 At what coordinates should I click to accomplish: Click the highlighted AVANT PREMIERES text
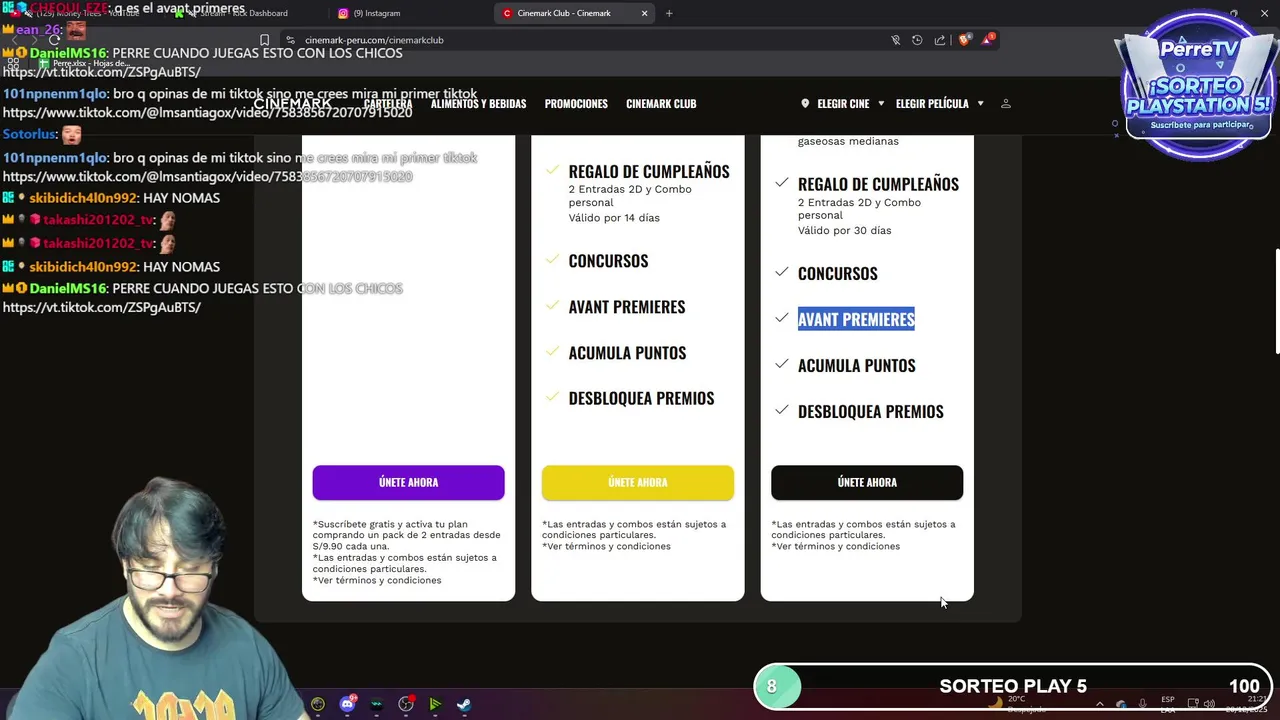[x=856, y=319]
